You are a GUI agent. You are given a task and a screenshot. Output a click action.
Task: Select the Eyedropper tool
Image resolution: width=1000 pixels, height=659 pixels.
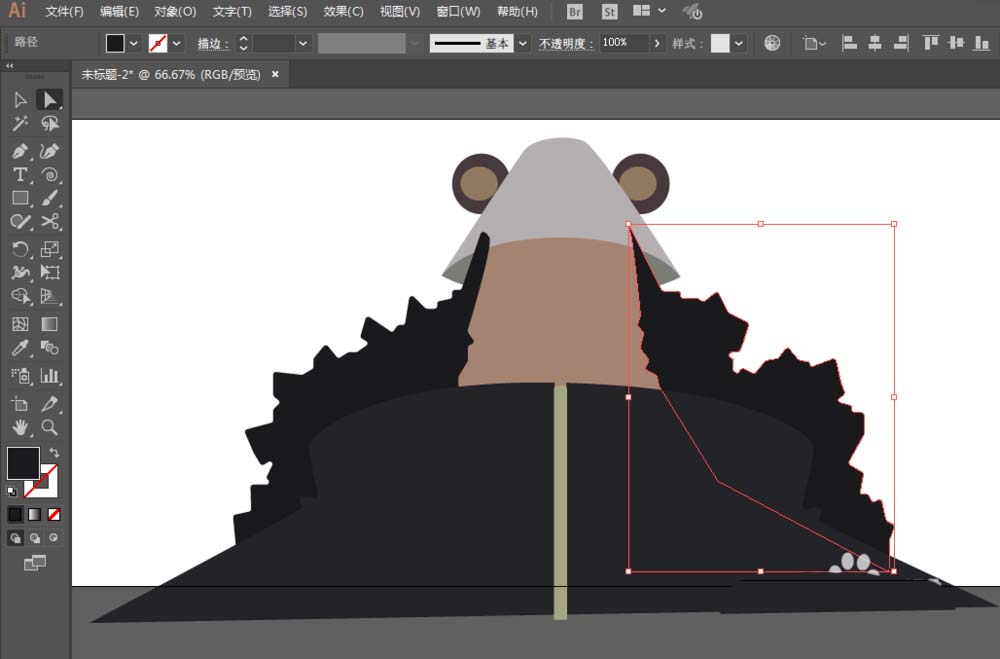click(x=20, y=349)
